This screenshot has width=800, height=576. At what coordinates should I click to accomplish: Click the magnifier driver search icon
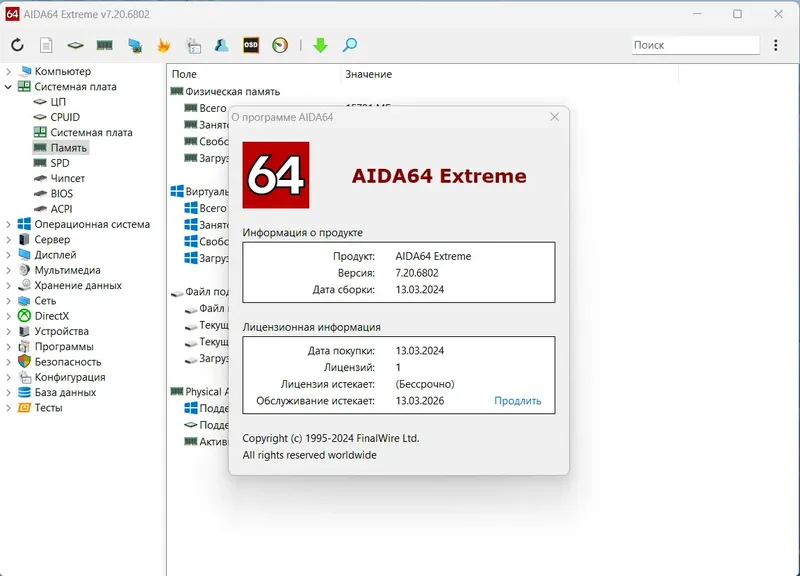click(349, 45)
